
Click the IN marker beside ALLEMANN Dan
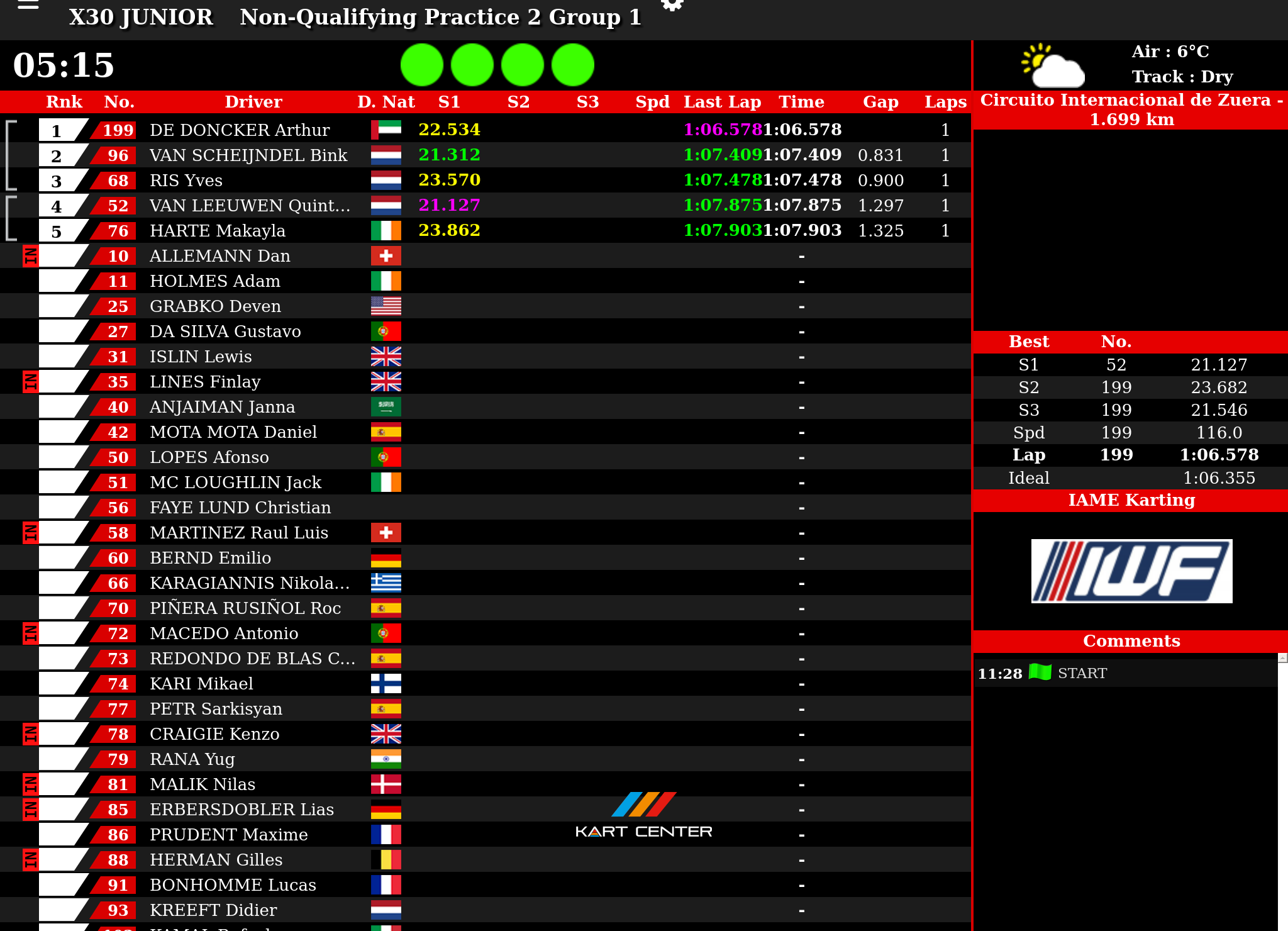[30, 256]
